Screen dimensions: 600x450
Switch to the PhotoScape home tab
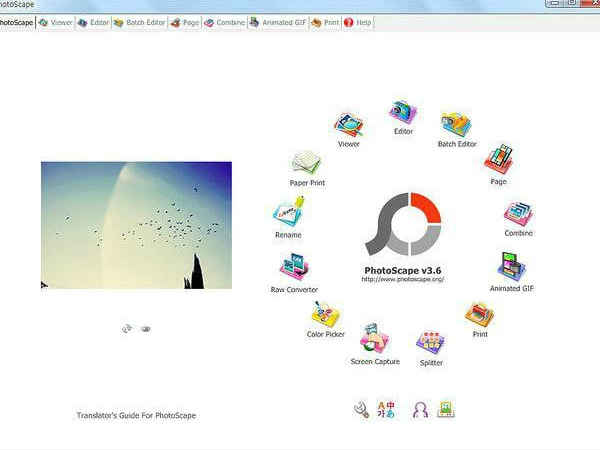16,23
